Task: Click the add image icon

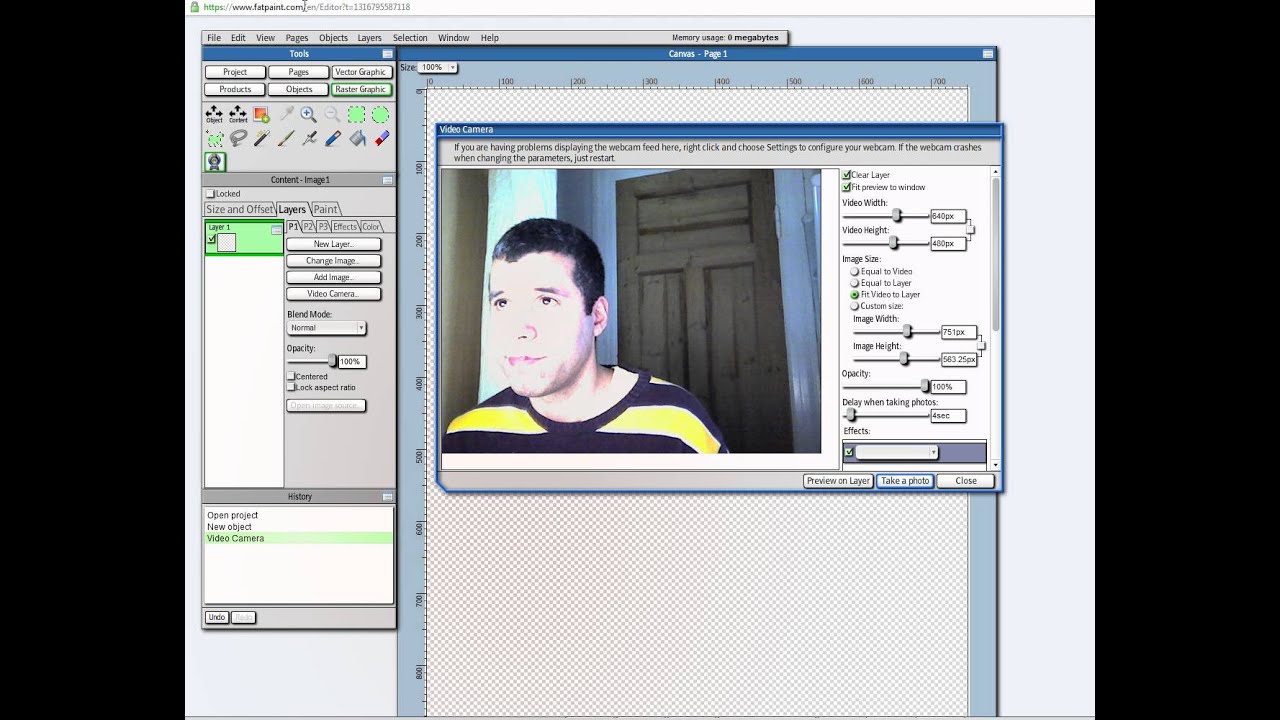Action: tap(261, 115)
